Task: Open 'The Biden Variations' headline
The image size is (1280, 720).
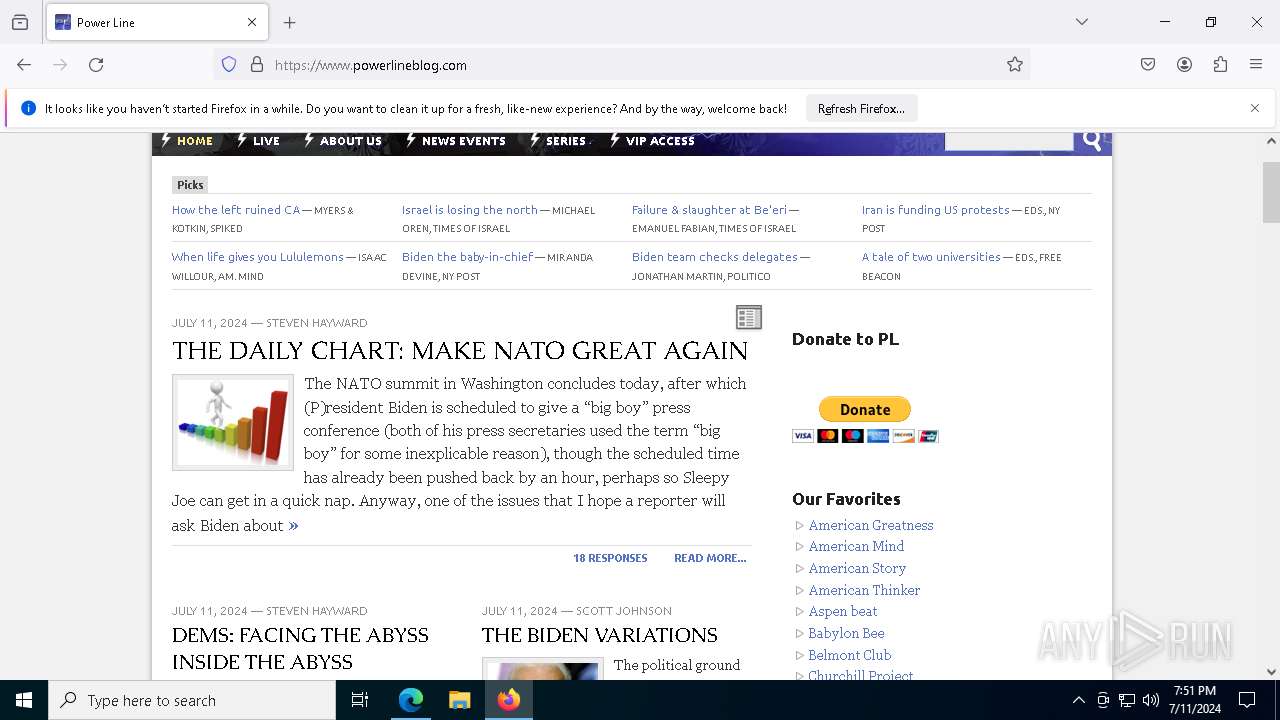Action: 600,635
